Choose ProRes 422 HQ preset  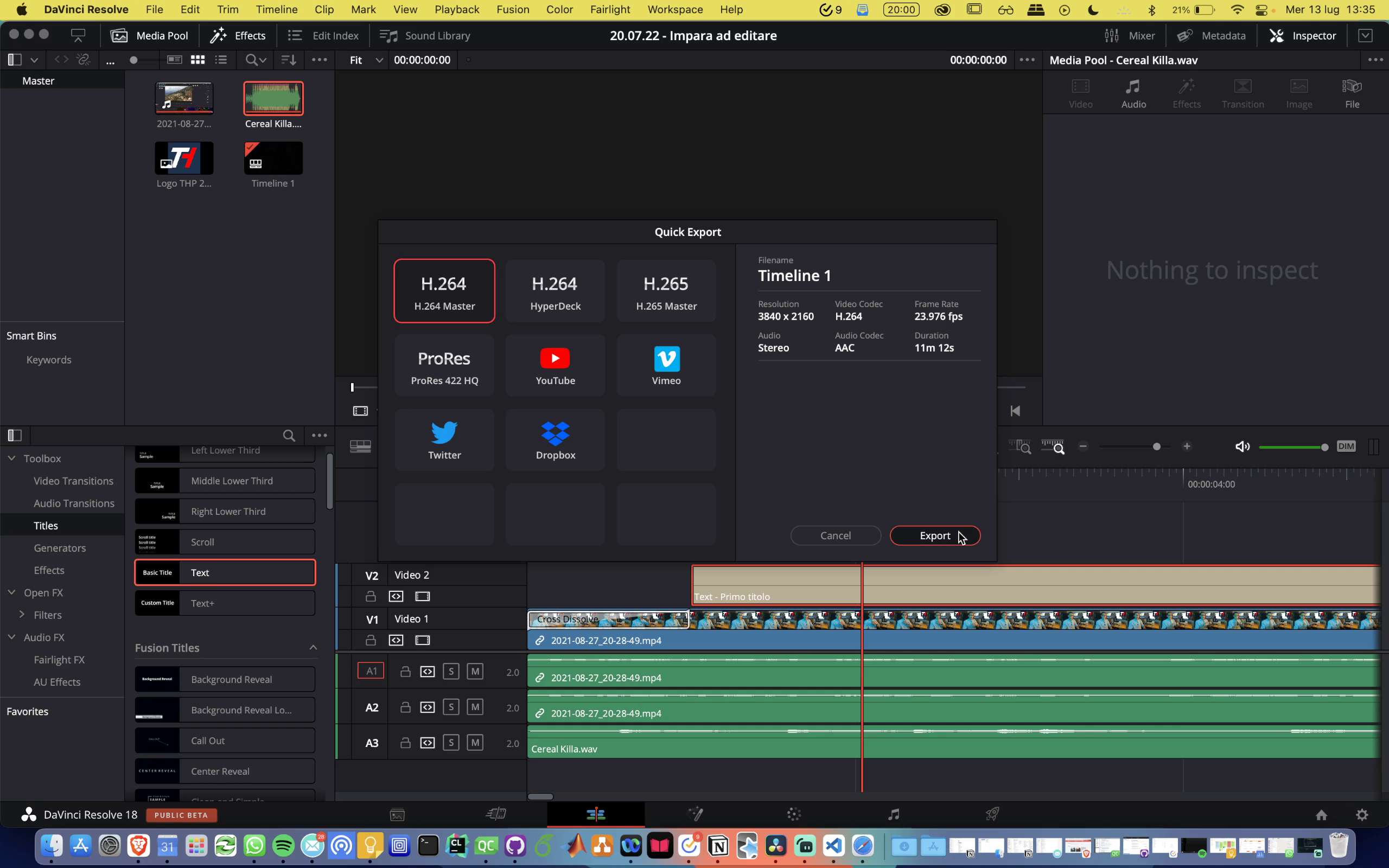444,366
